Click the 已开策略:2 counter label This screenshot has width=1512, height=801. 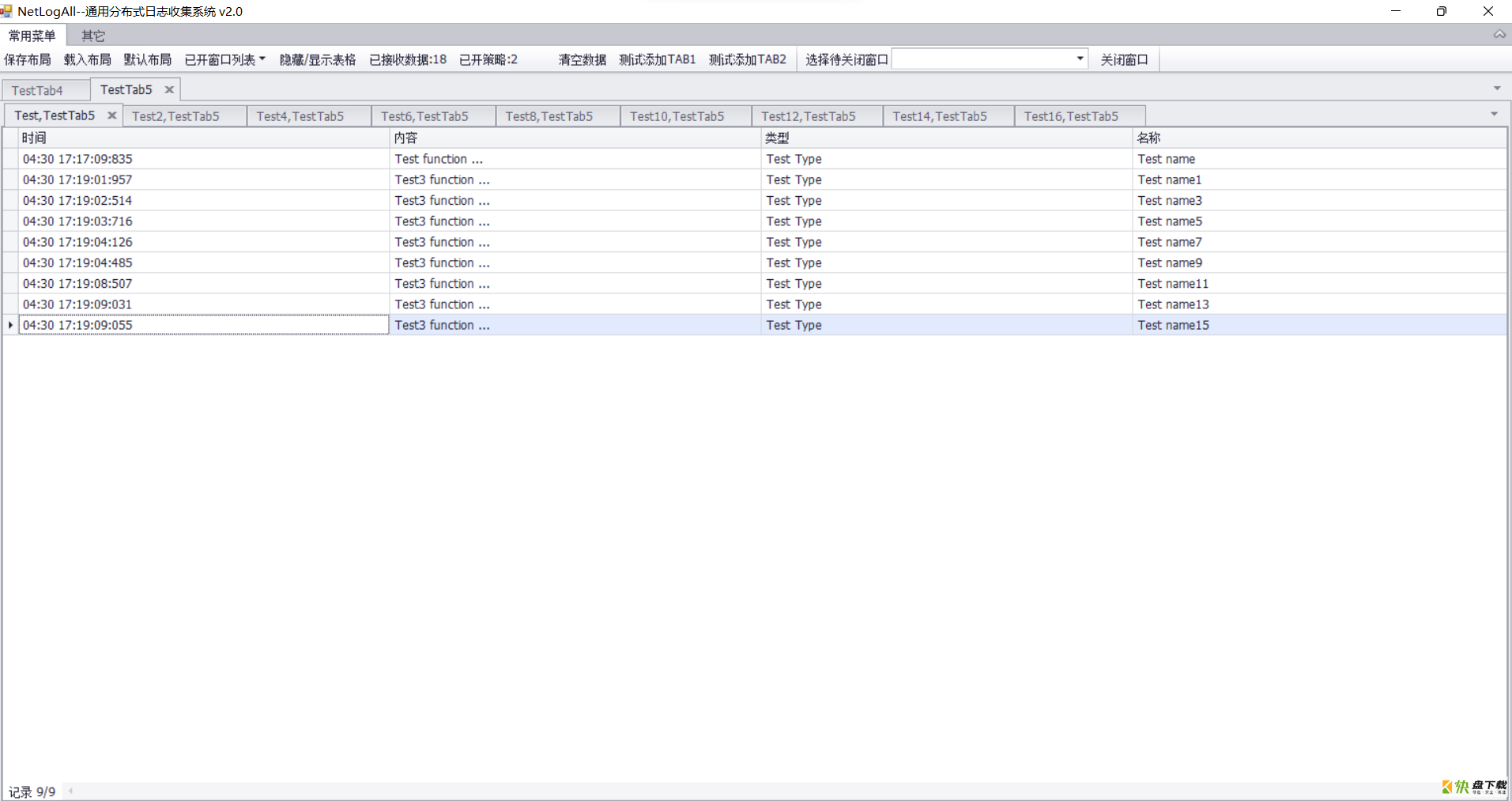click(488, 60)
